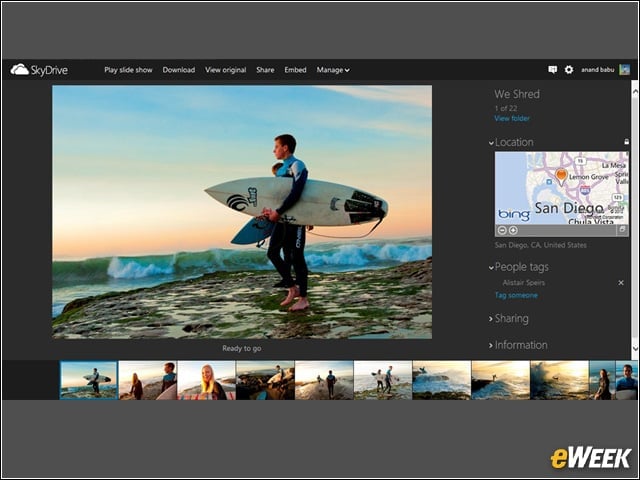Click the lock icon beside Location
This screenshot has width=640, height=480.
click(627, 142)
